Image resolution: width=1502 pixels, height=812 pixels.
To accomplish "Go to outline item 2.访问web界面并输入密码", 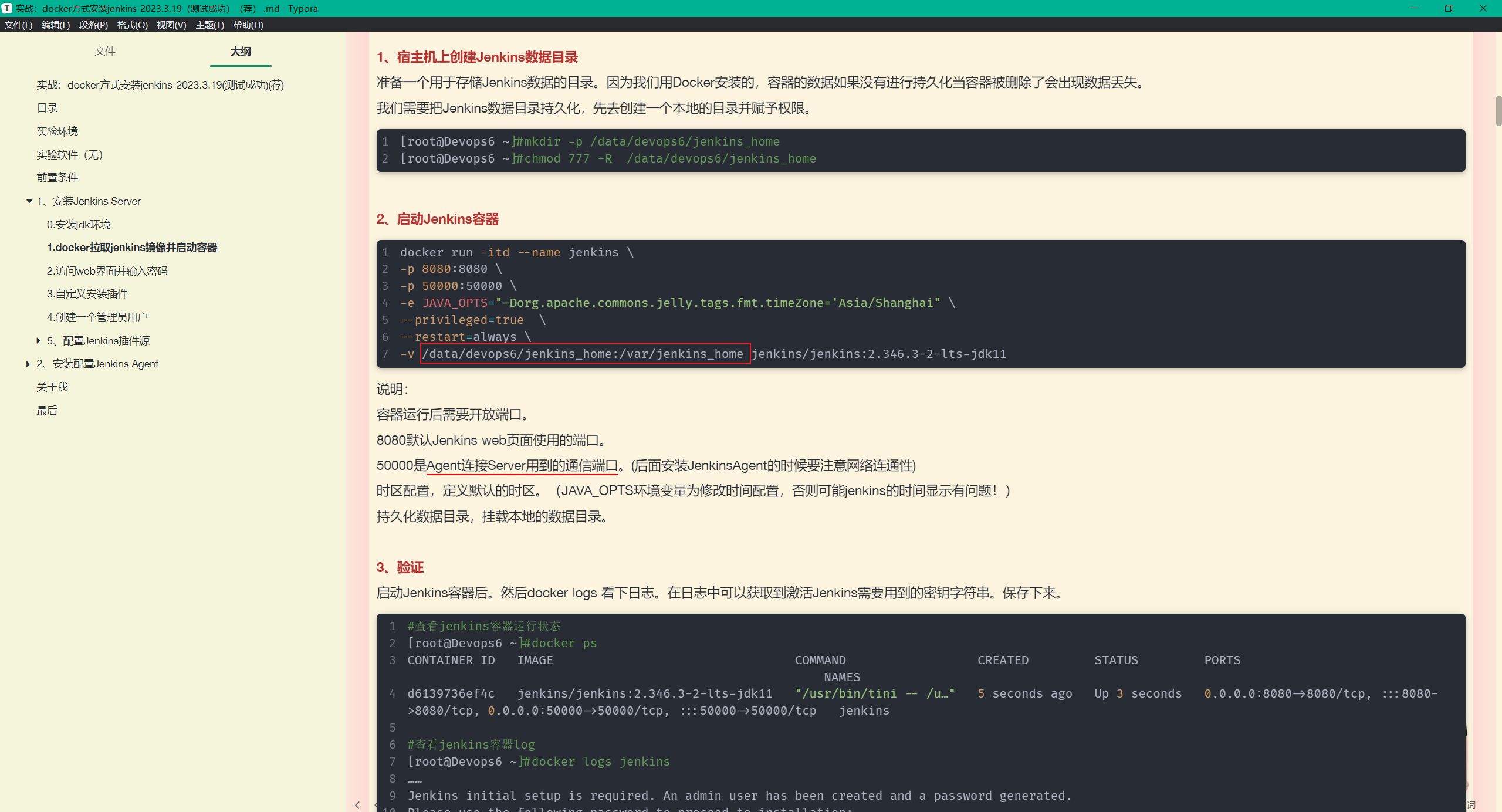I will [x=107, y=270].
